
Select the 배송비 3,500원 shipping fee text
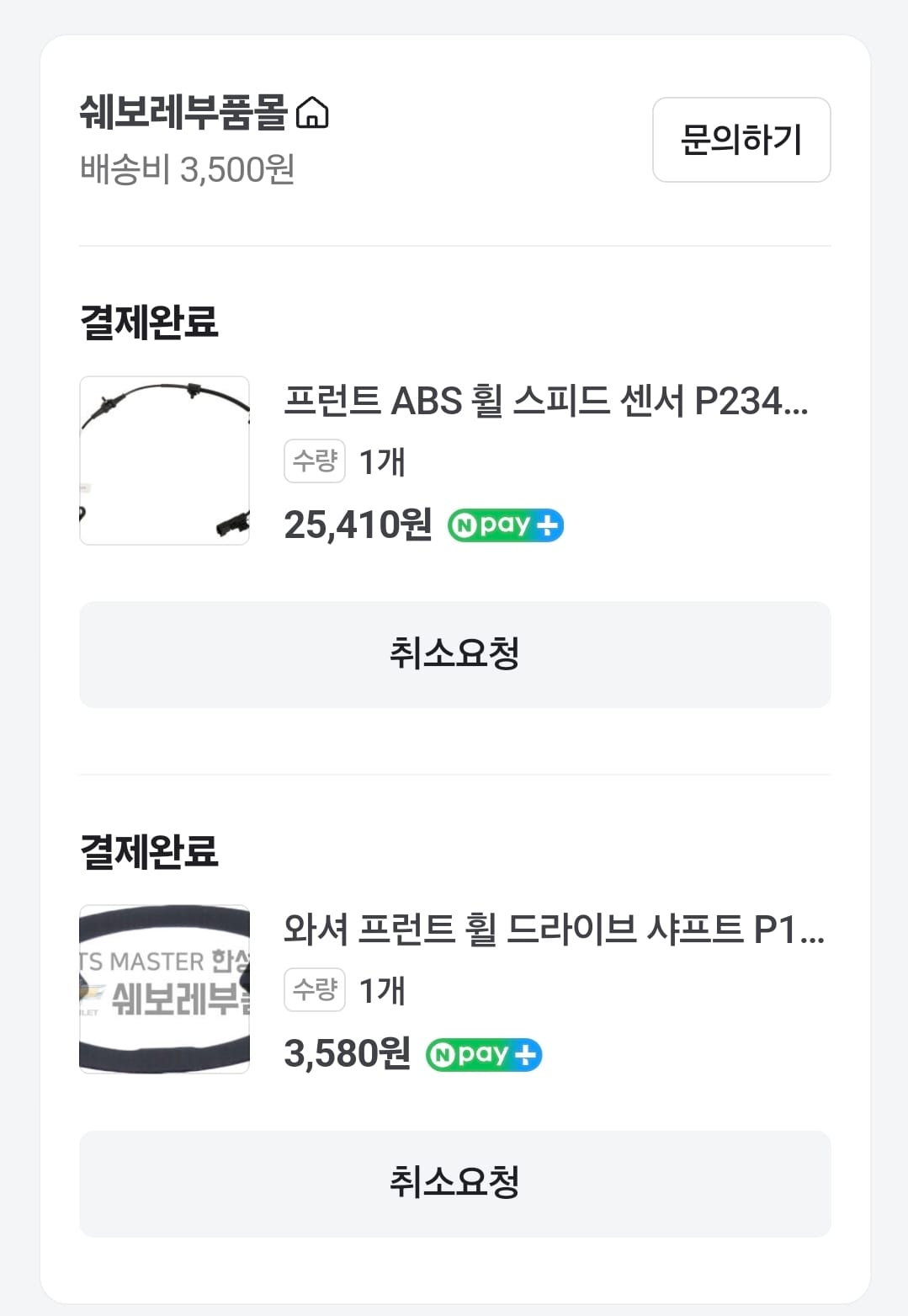(x=187, y=169)
